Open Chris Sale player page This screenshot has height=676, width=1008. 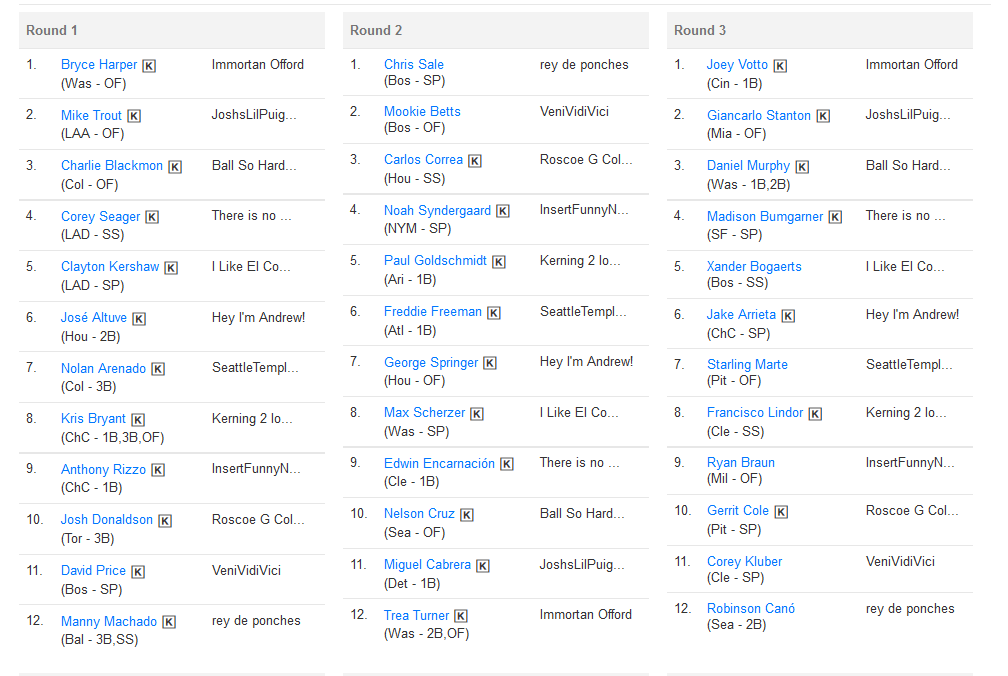(413, 64)
